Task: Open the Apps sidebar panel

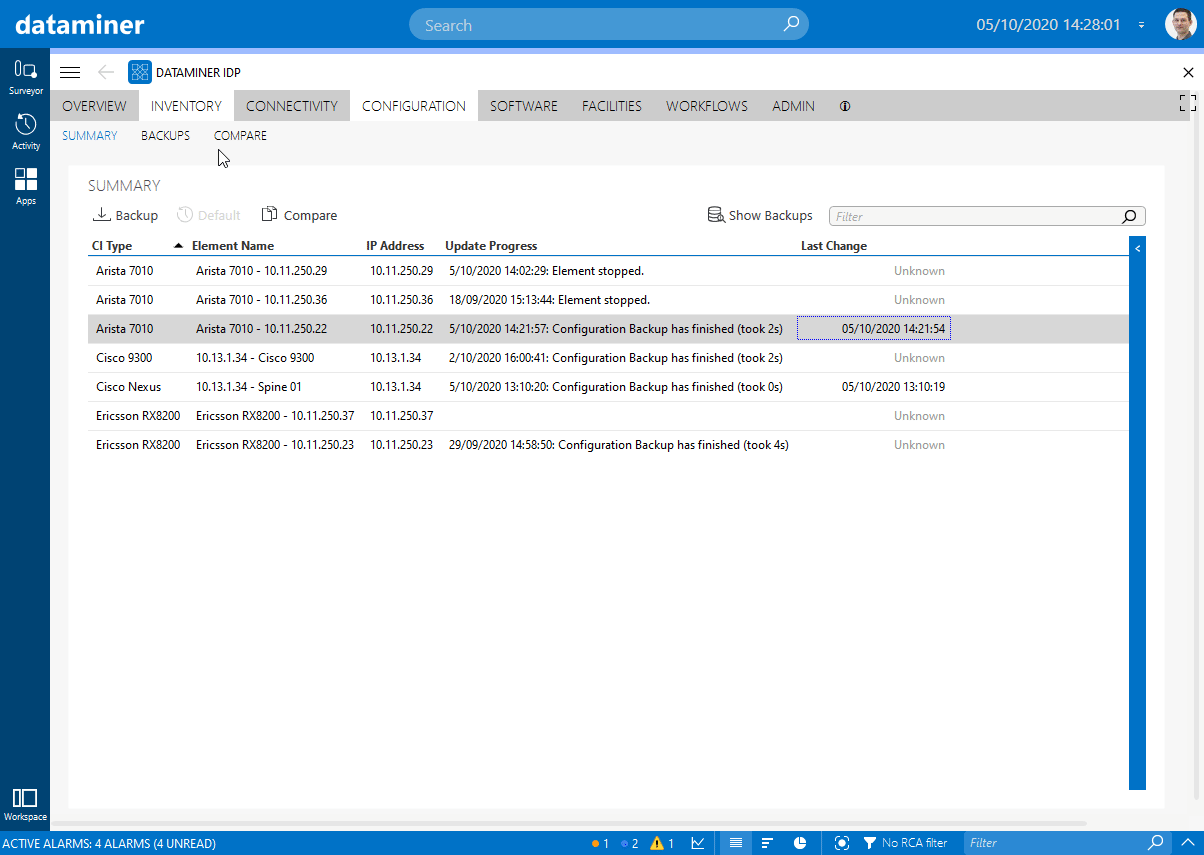Action: pyautogui.click(x=25, y=186)
